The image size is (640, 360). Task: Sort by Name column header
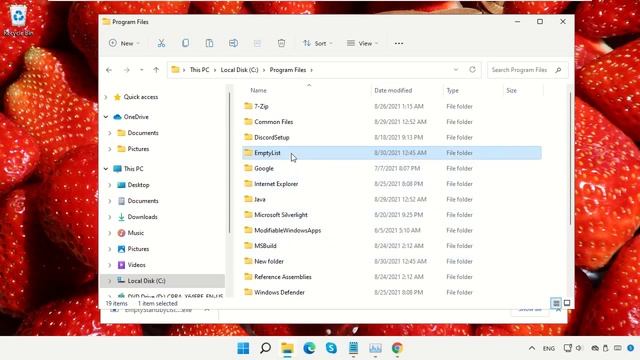coord(258,91)
